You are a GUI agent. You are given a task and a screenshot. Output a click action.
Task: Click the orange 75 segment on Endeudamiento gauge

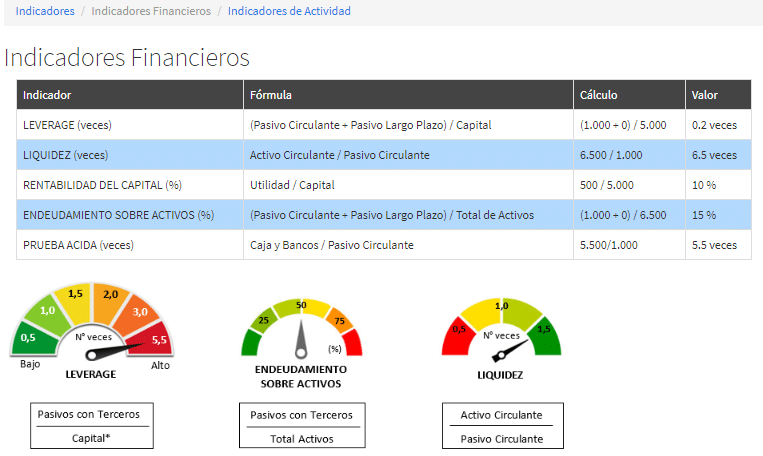tap(340, 321)
